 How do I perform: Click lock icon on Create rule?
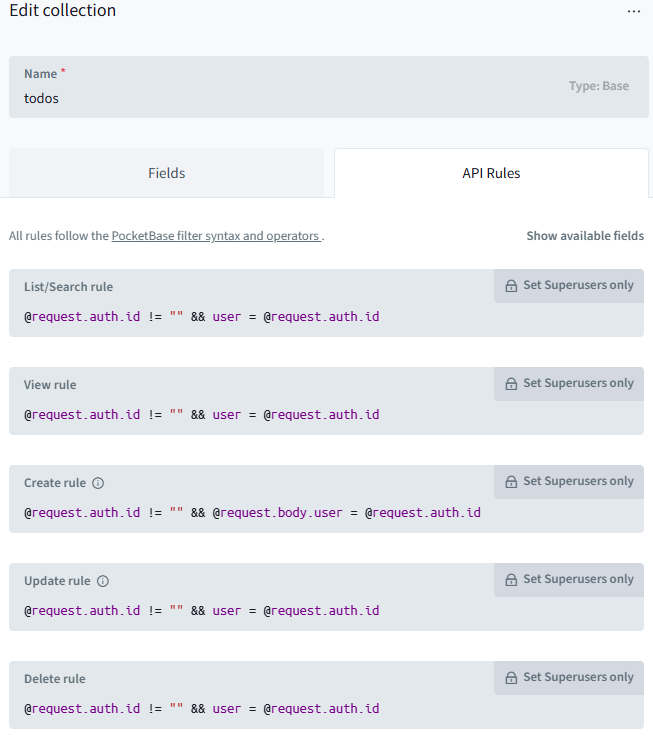coord(511,482)
